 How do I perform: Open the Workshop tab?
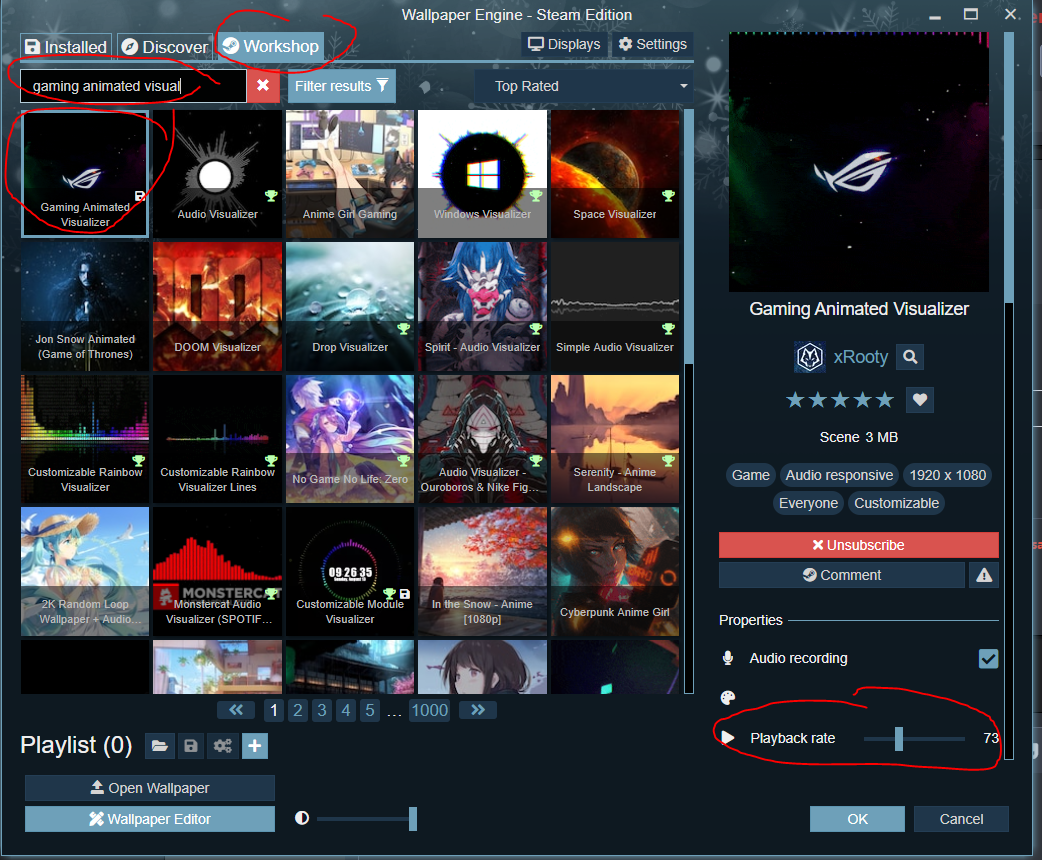pyautogui.click(x=270, y=46)
